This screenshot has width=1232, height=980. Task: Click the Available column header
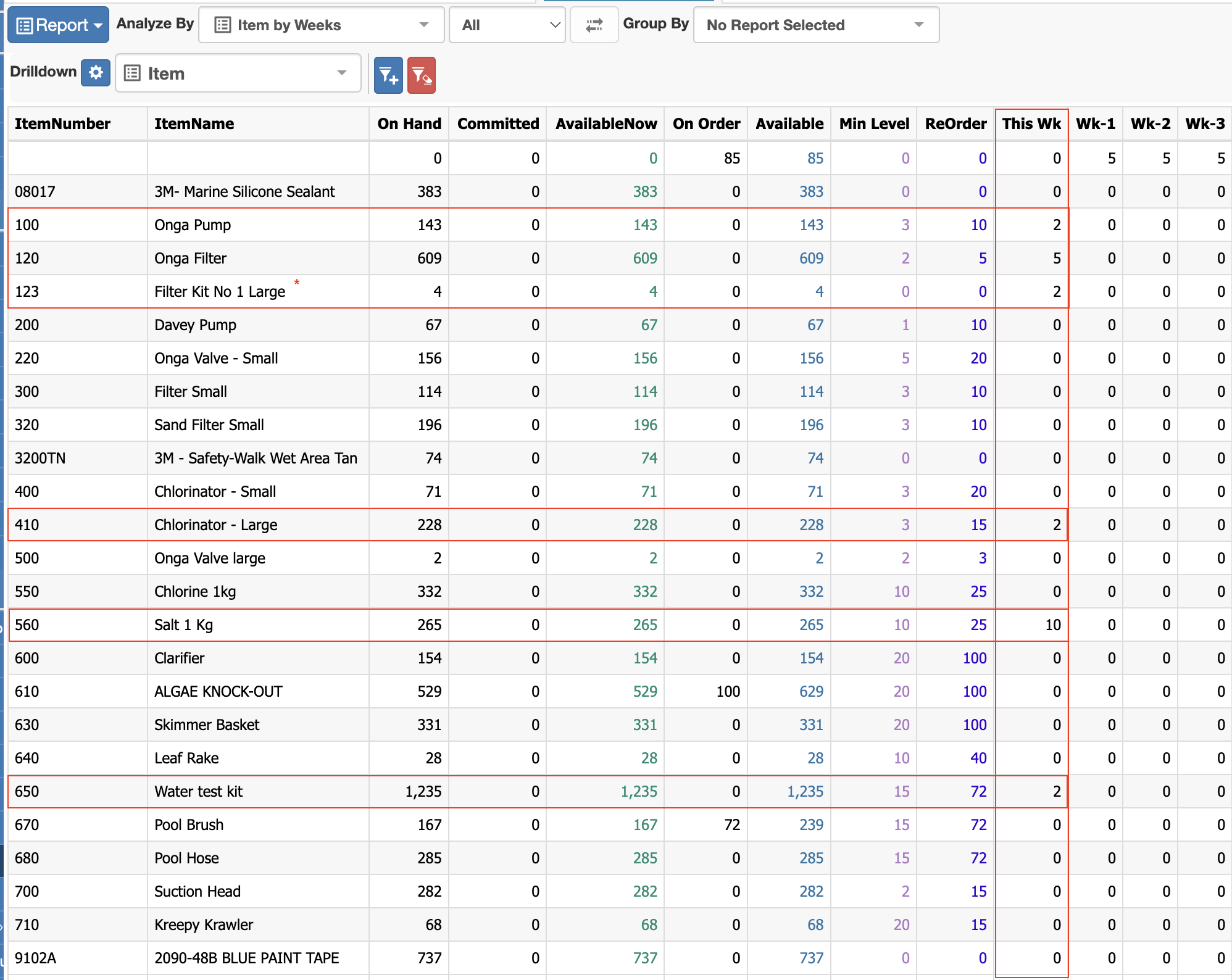tap(789, 123)
